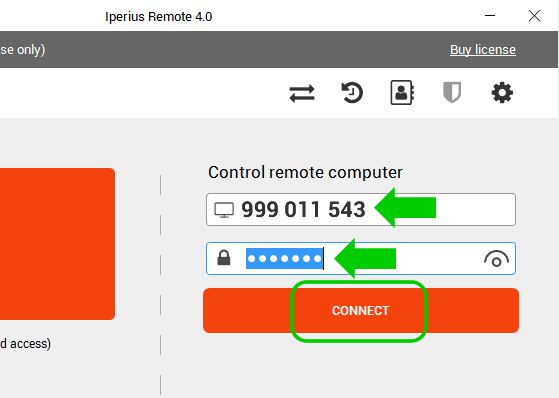Open the connection history clock icon

coord(352,93)
